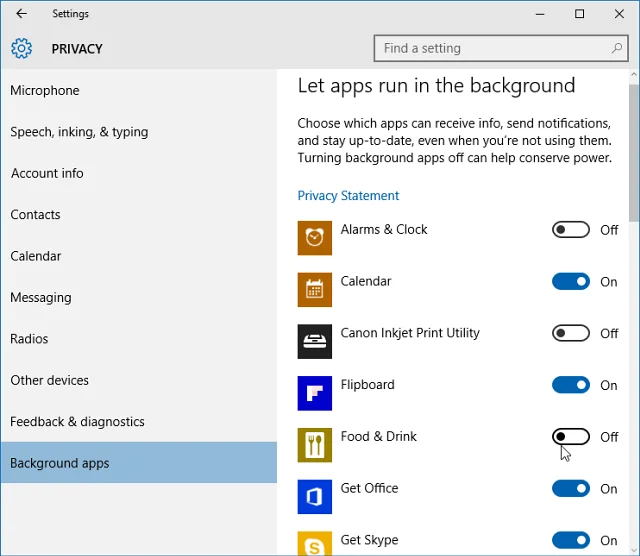This screenshot has height=556, width=640.
Task: Click the search magnifier icon
Action: click(x=616, y=48)
